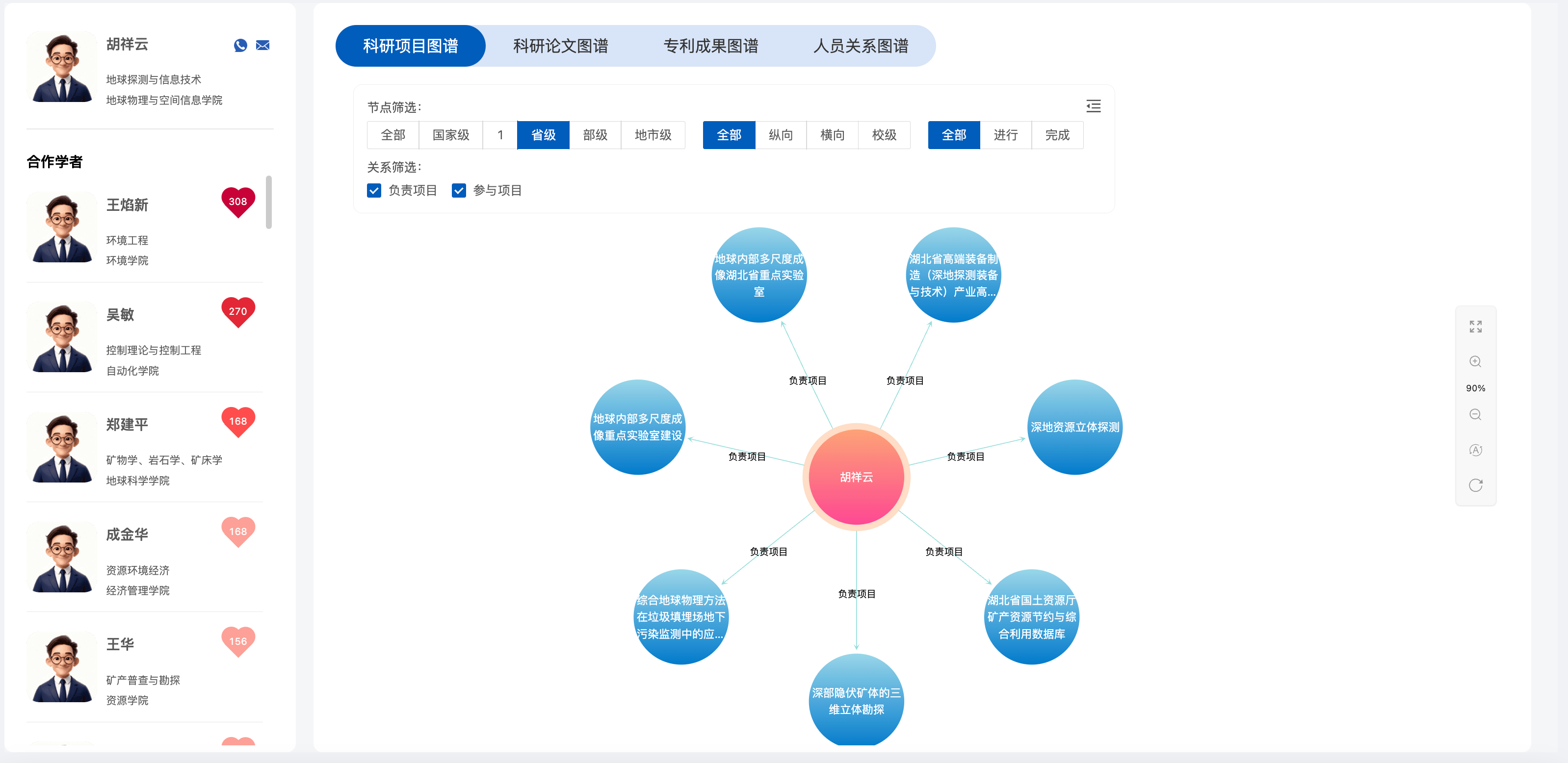Click 郑建平's 地球科学学院 text
Viewport: 1568px width, 763px height.
[138, 481]
